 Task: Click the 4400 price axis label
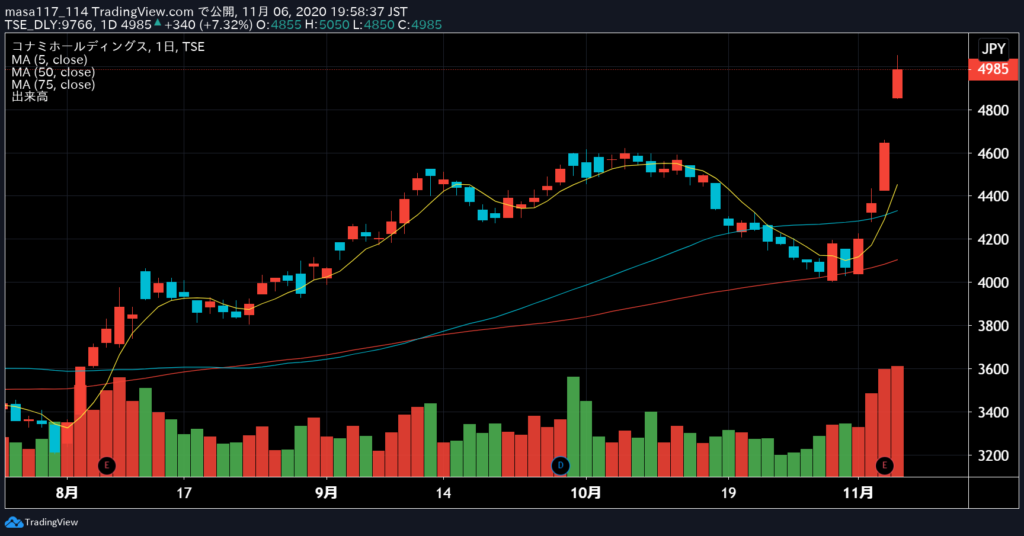click(x=993, y=197)
